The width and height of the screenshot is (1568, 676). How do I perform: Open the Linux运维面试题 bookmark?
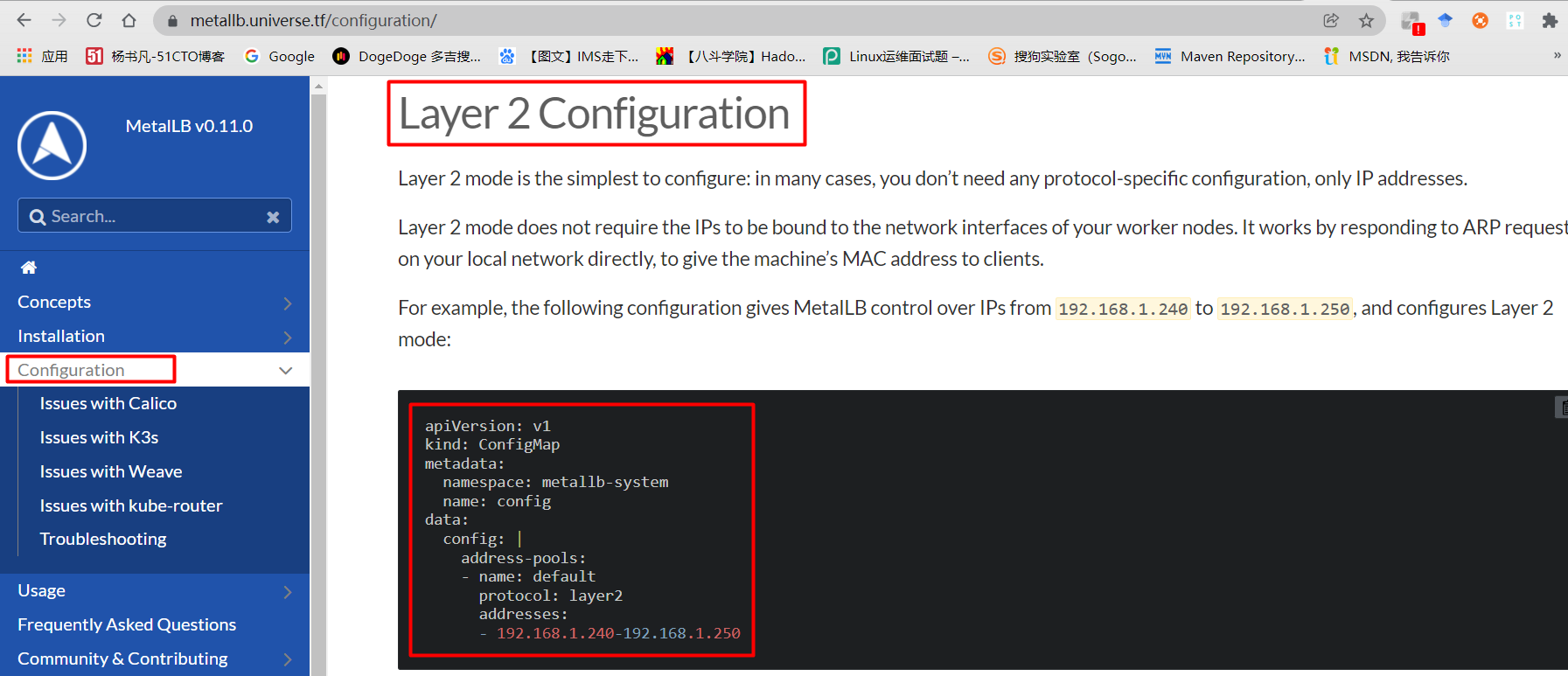896,56
